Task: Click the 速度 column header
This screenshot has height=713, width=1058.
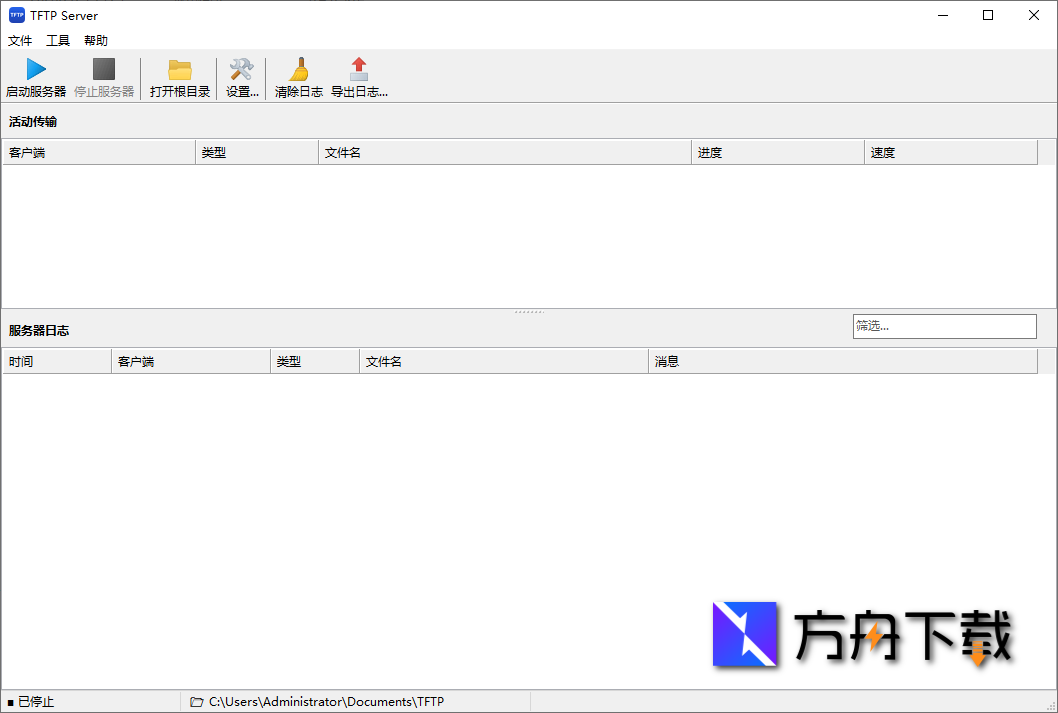Action: click(x=949, y=151)
